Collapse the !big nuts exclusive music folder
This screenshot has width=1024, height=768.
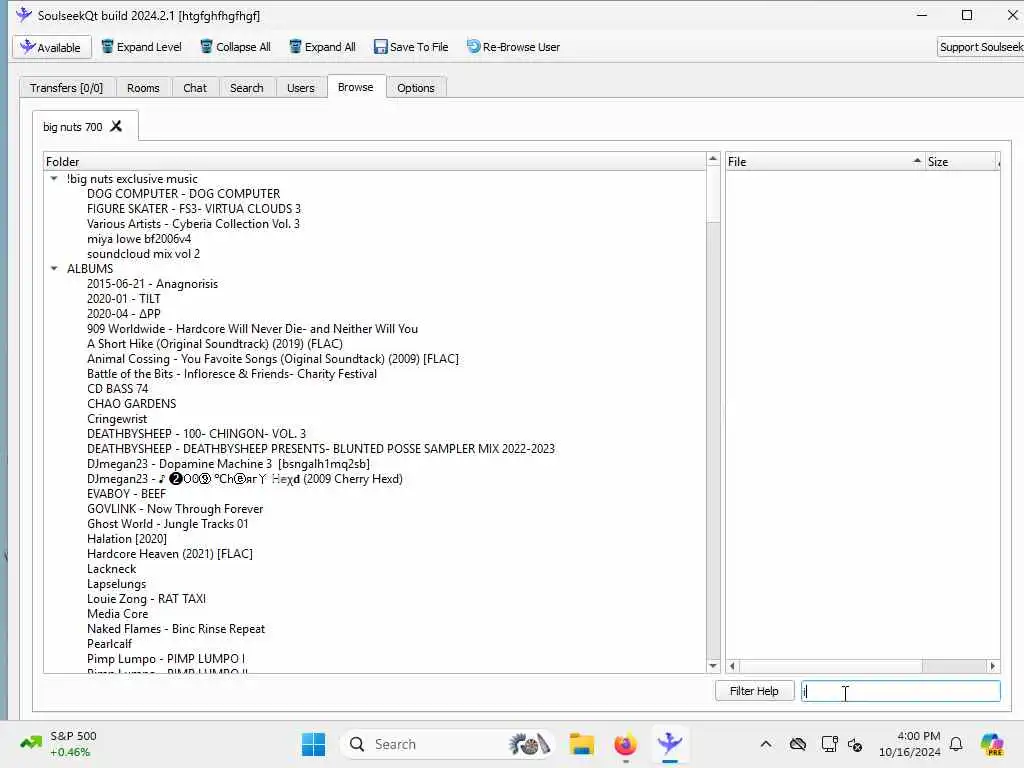pyautogui.click(x=54, y=178)
